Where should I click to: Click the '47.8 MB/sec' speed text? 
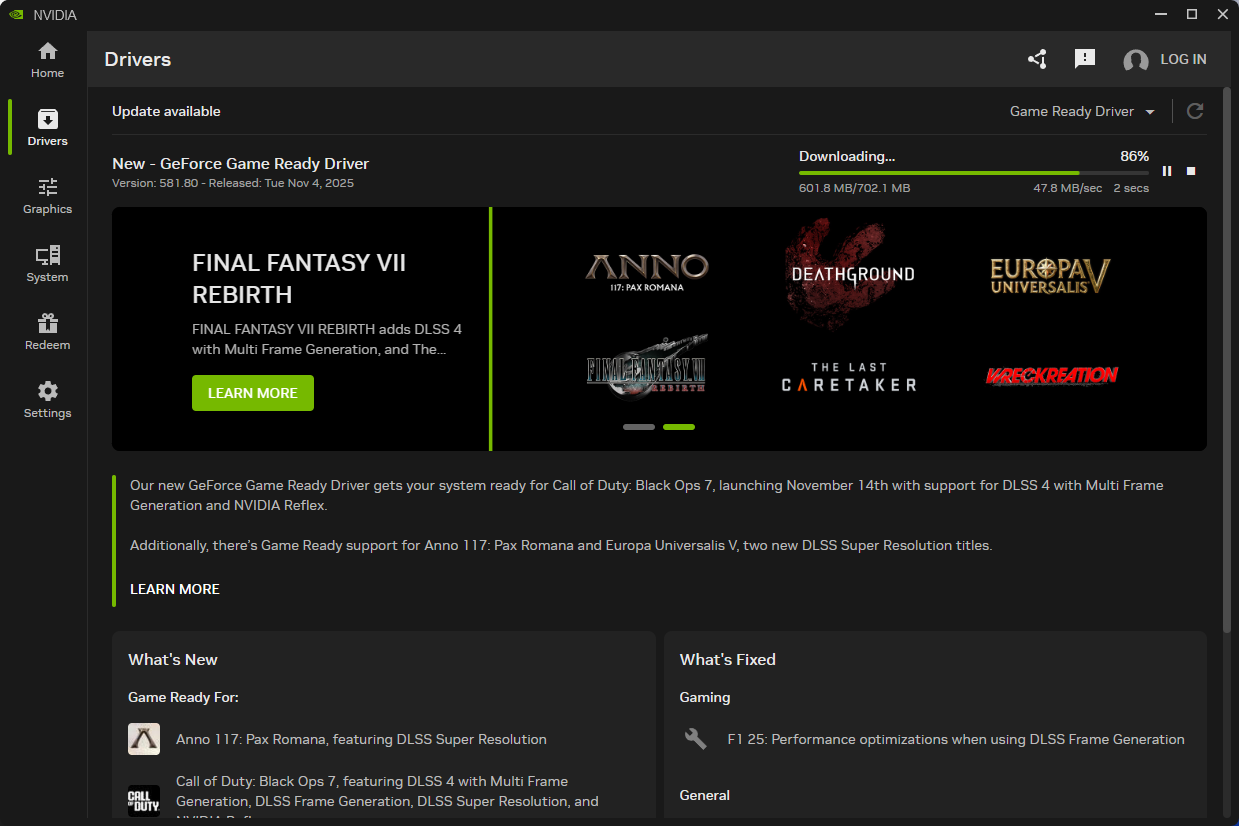pos(1068,188)
